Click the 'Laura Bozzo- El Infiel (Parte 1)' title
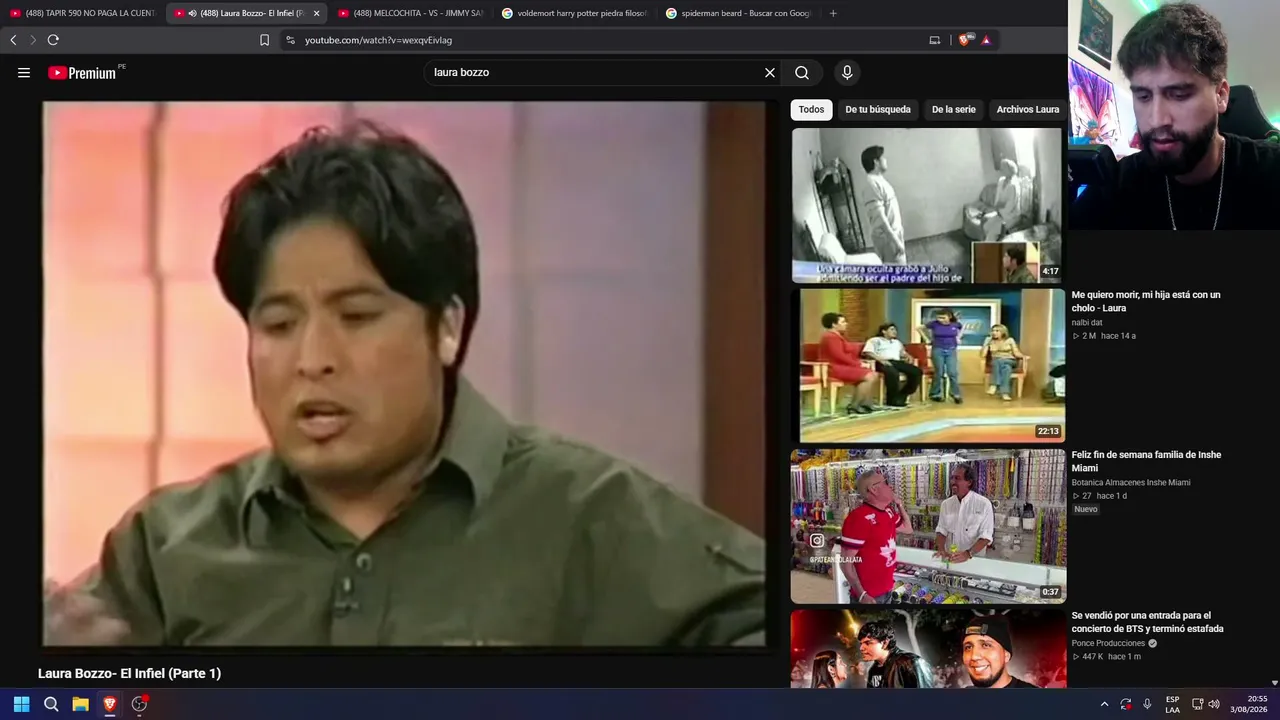Screen dimensions: 1280x720 (x=129, y=673)
